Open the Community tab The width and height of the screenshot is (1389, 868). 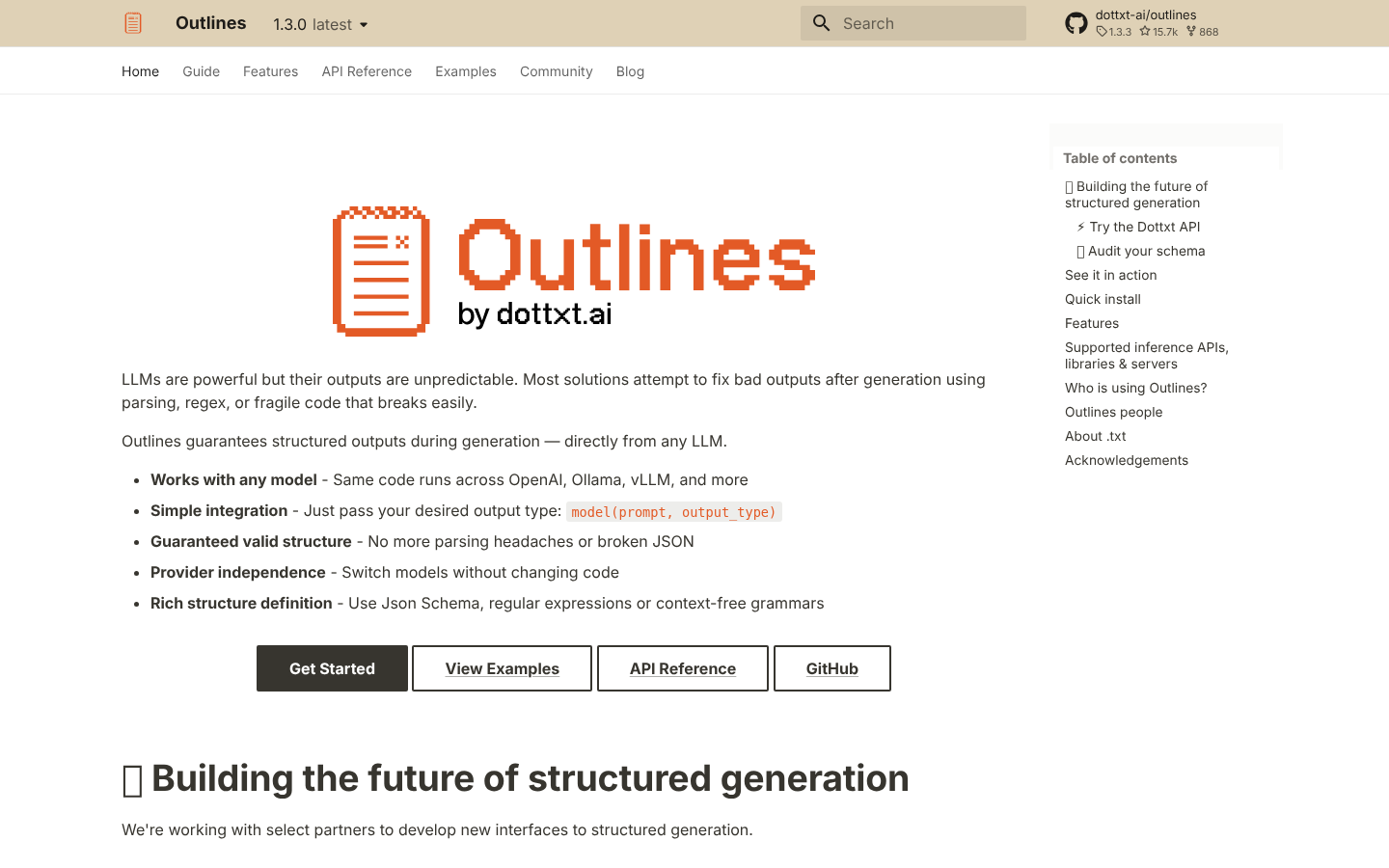557,71
